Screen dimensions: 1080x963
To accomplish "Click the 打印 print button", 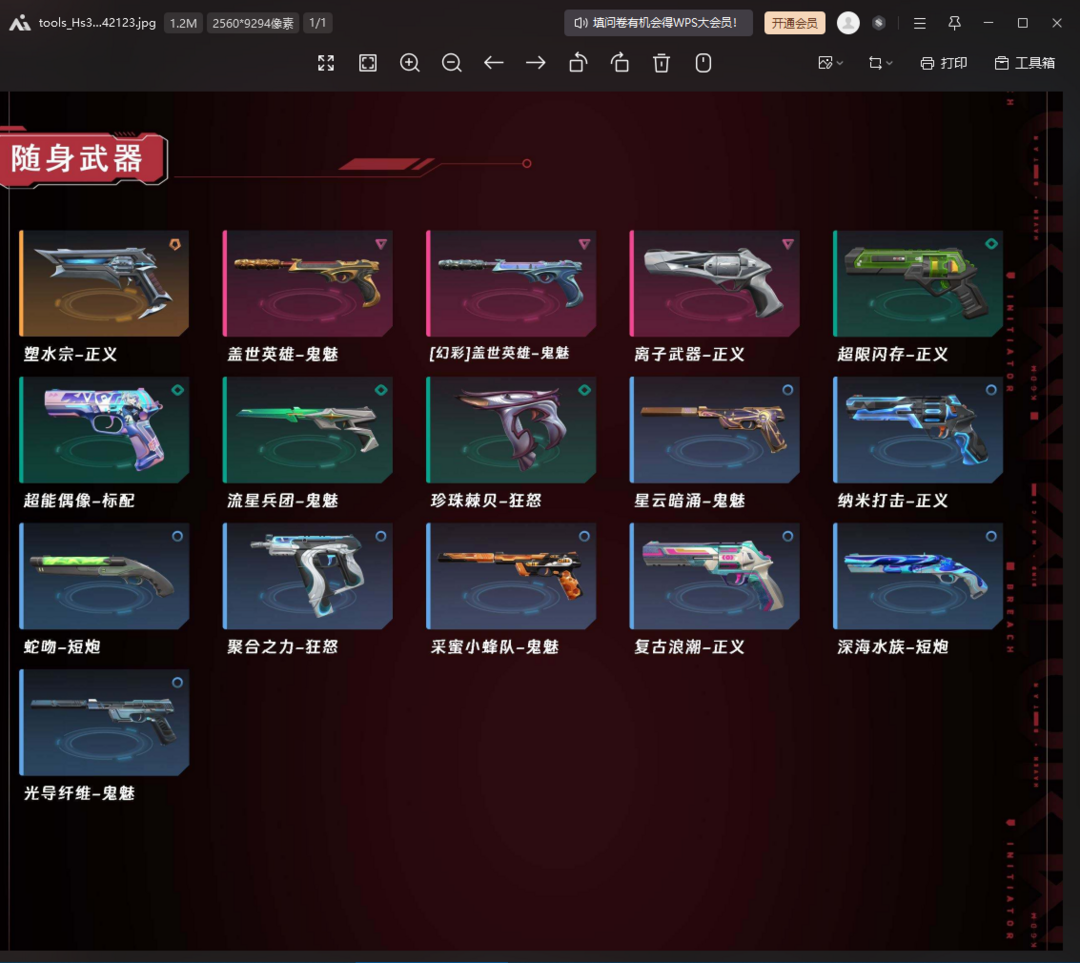I will click(x=944, y=63).
